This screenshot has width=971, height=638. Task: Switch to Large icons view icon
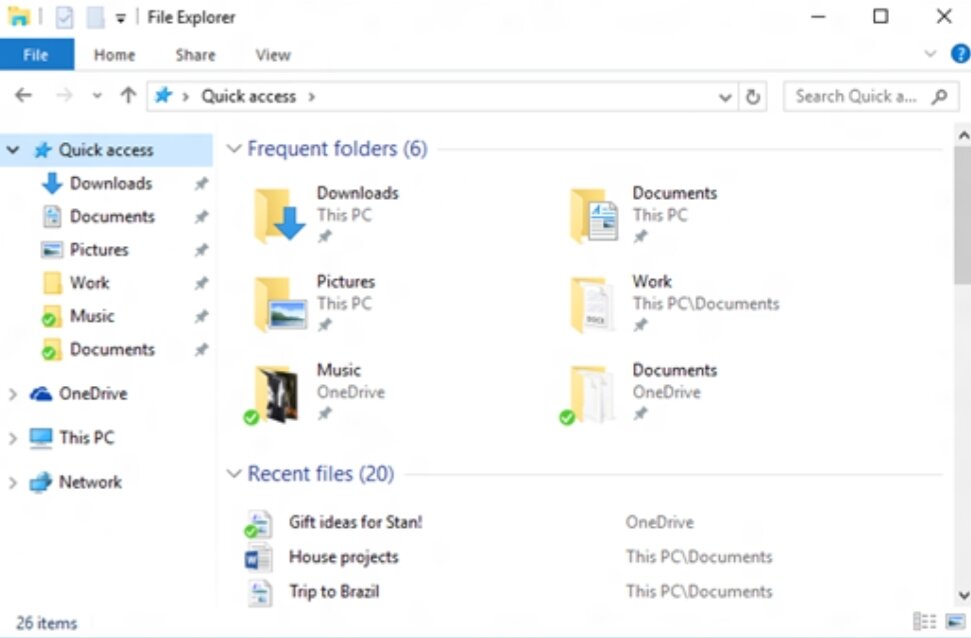(955, 621)
